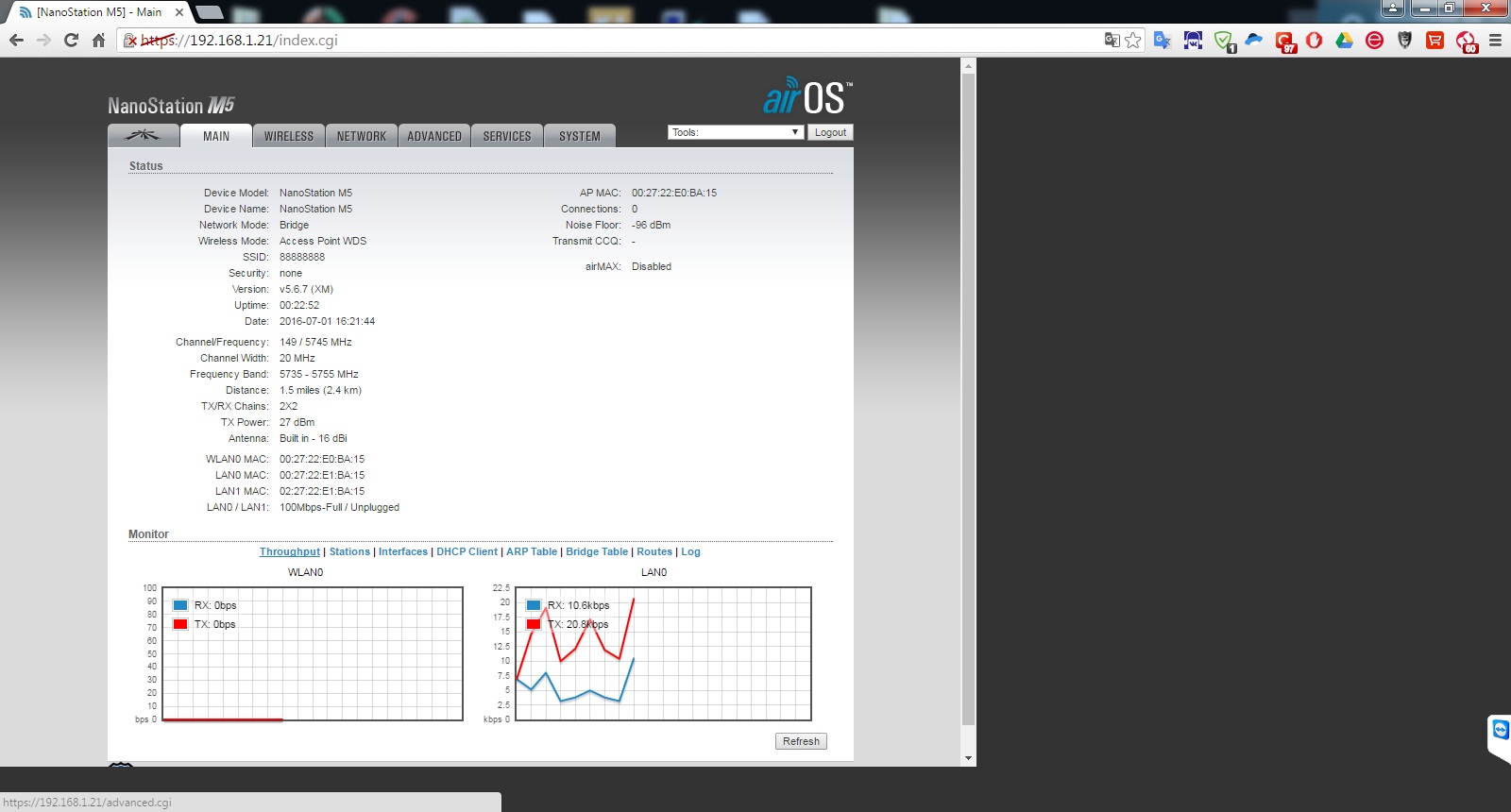Image resolution: width=1511 pixels, height=812 pixels.
Task: Click frequency value 149 / 5745 MHz
Action: pos(315,342)
